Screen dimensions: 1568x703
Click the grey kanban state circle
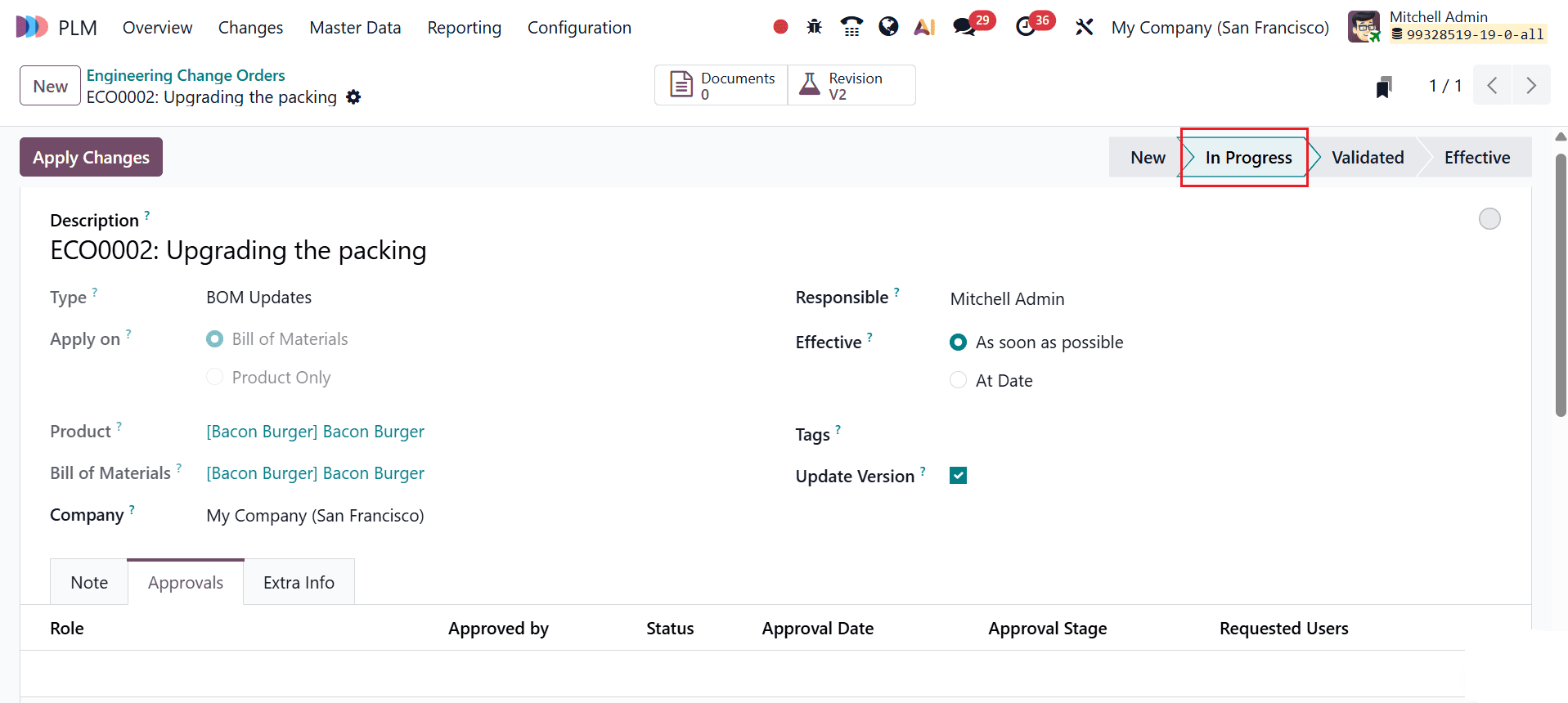point(1489,218)
